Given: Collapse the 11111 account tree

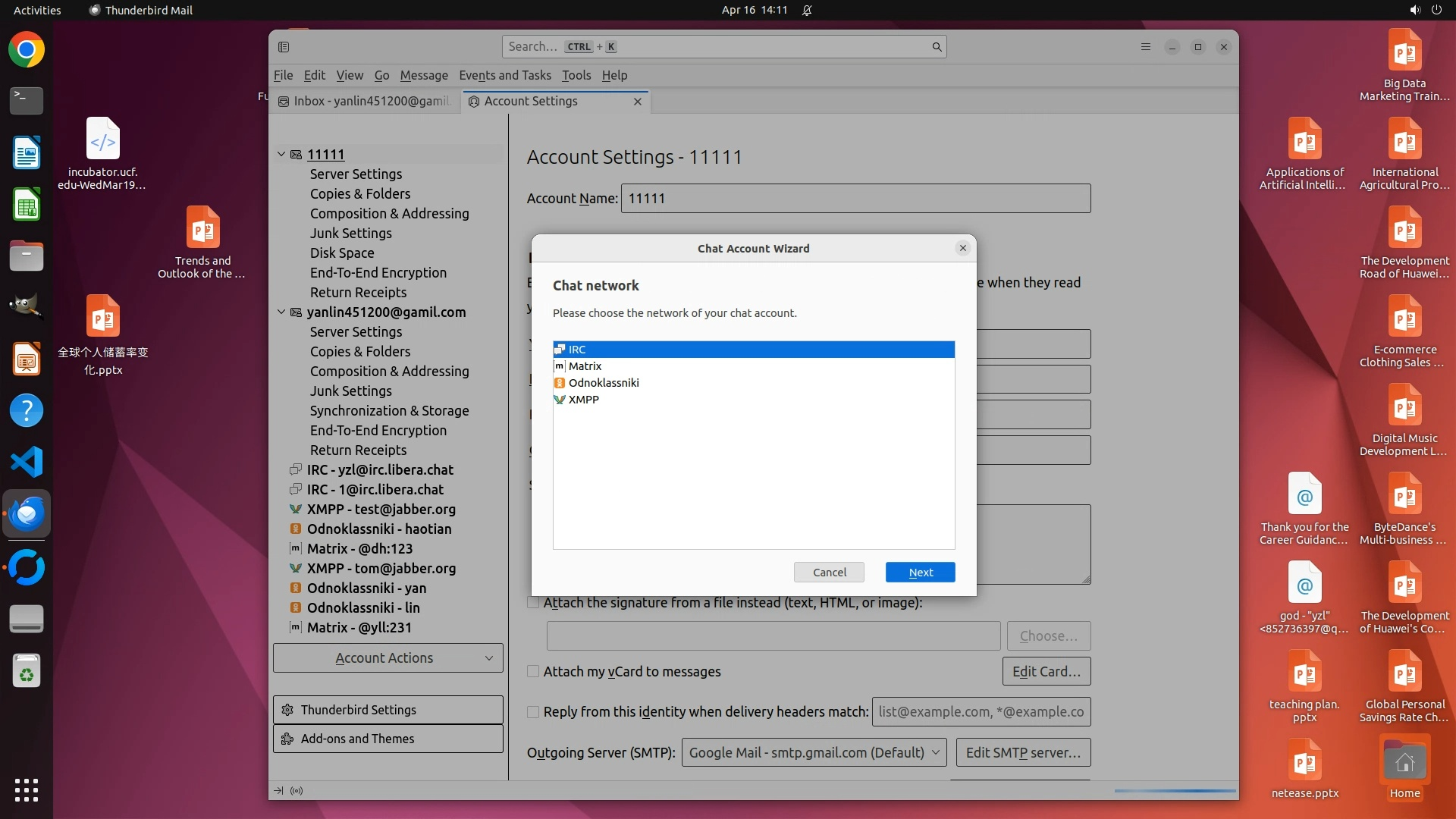Looking at the screenshot, I should 281,154.
